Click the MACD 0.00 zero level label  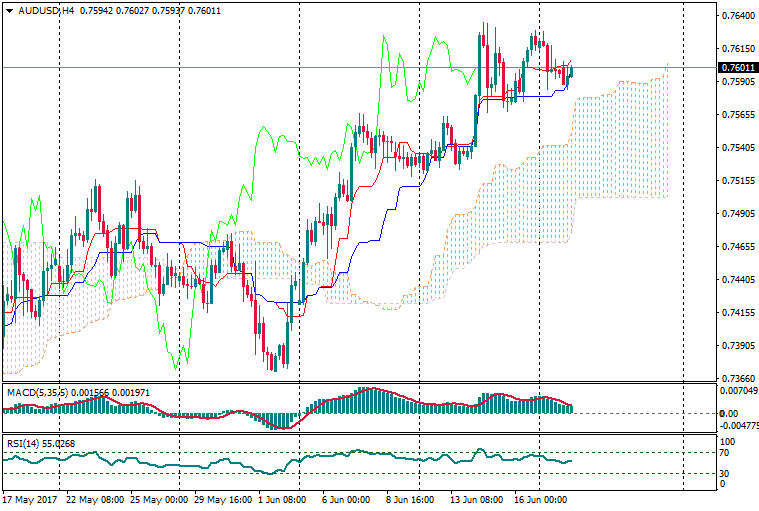[x=729, y=413]
